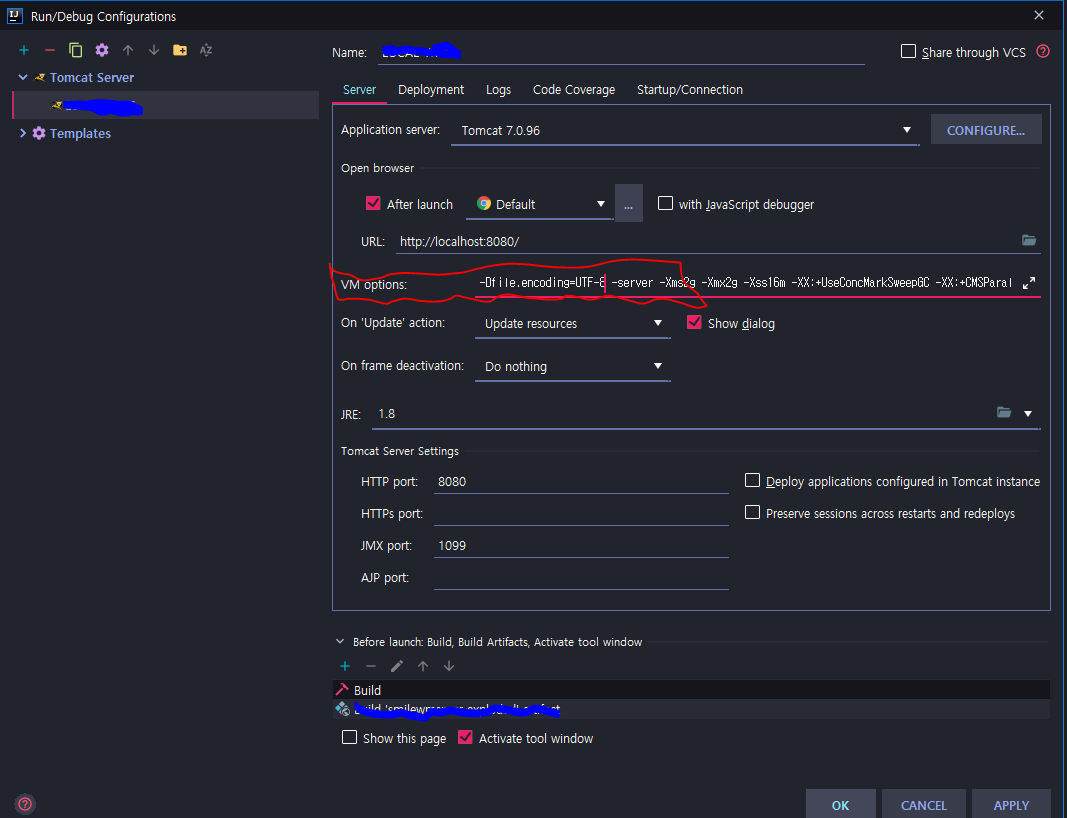Expand the VM options field editor
Viewport: 1067px width, 818px height.
tap(1029, 282)
